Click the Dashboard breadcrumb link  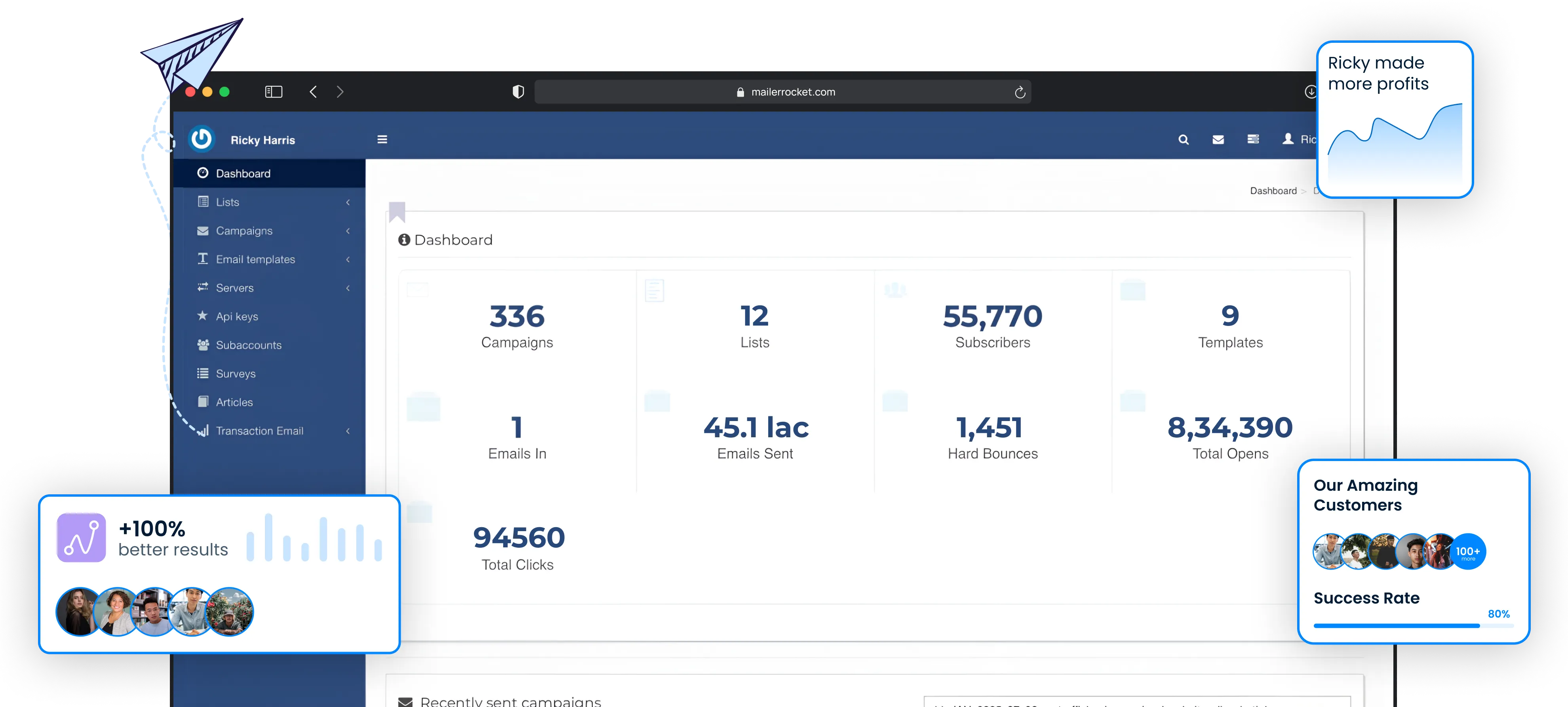(x=1273, y=191)
